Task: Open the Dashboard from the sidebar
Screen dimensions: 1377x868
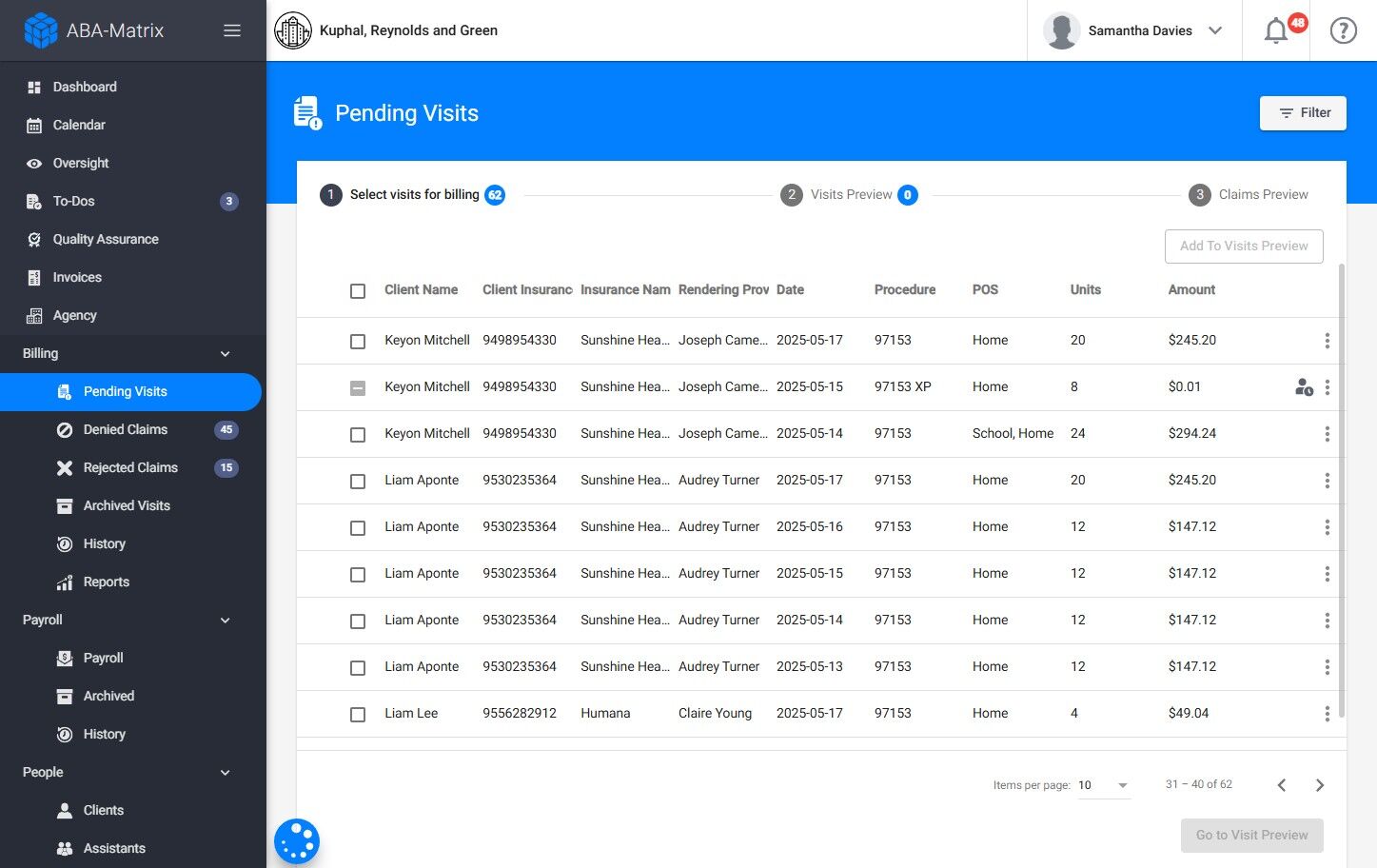Action: pyautogui.click(x=85, y=87)
